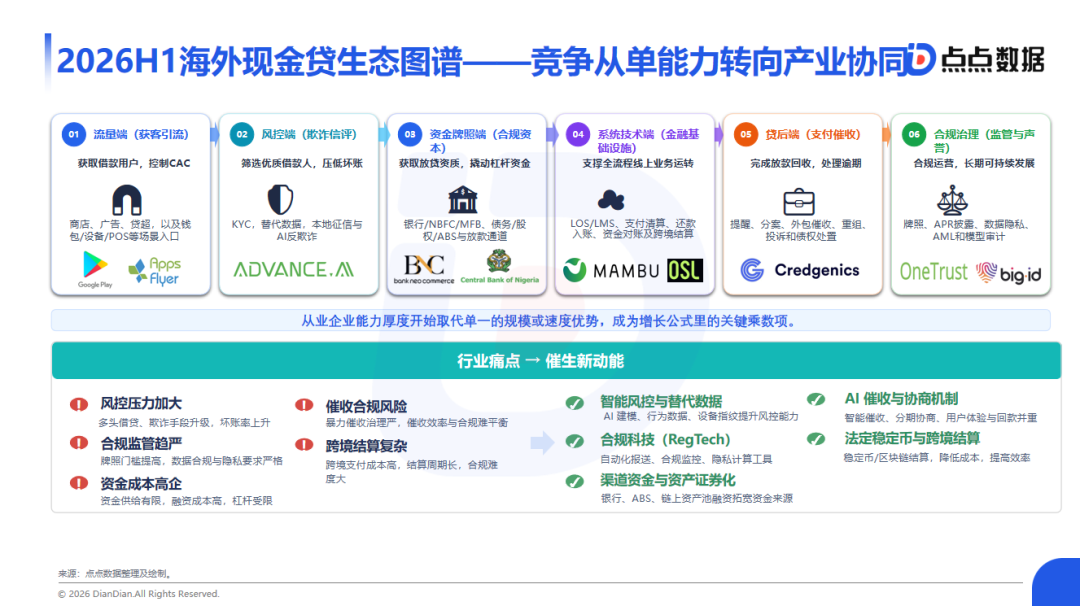The height and width of the screenshot is (606, 1080).
Task: Click the Credgenics logo
Action: (x=800, y=270)
